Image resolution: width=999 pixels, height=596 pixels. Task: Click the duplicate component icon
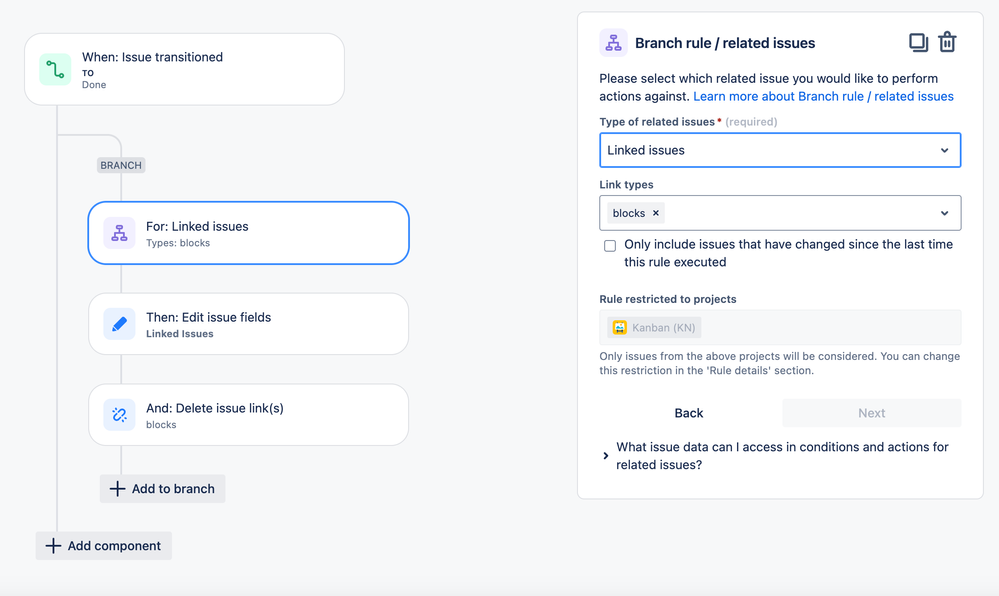[x=918, y=43]
